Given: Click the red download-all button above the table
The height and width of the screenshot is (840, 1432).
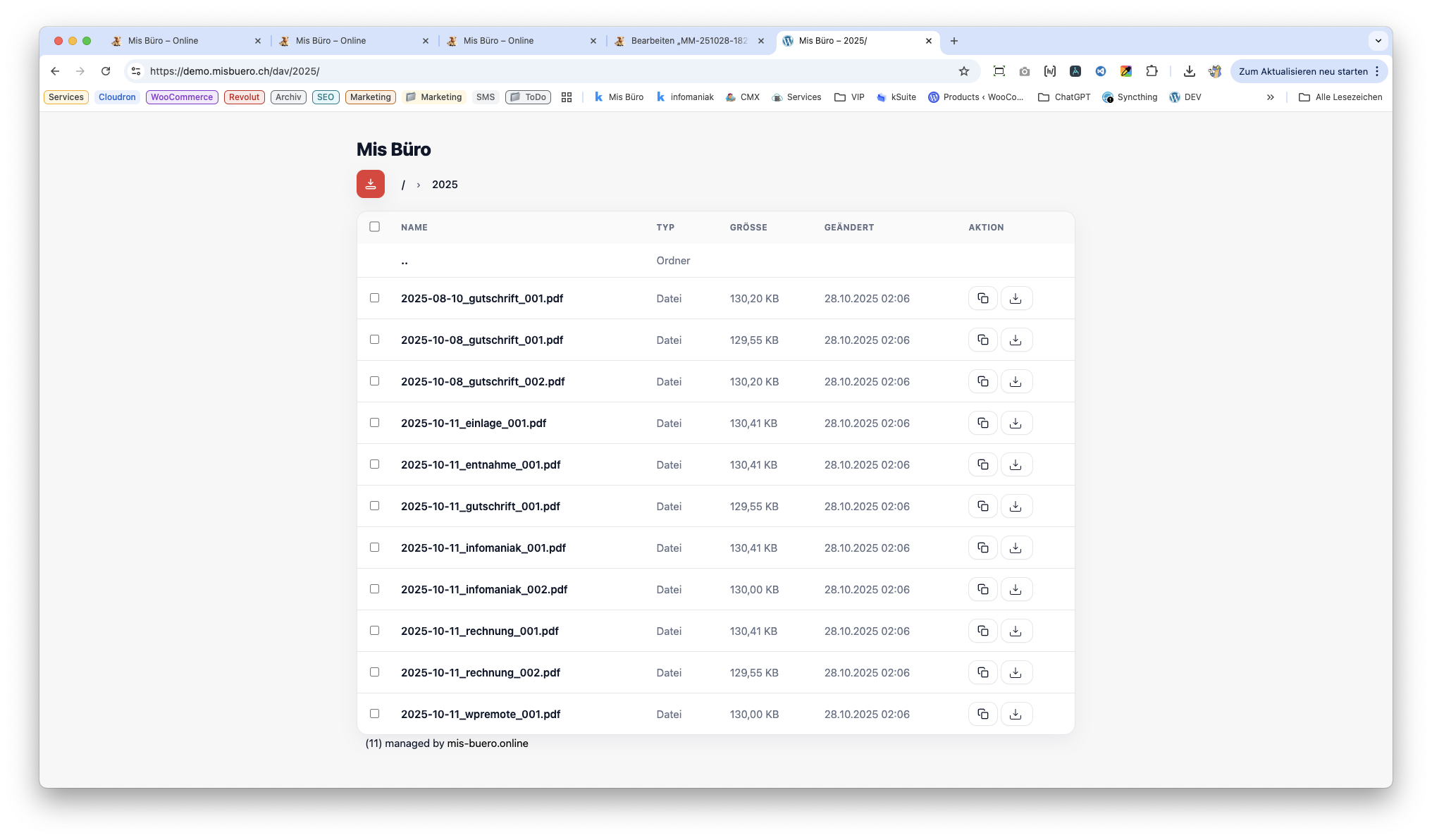Looking at the screenshot, I should tap(370, 184).
